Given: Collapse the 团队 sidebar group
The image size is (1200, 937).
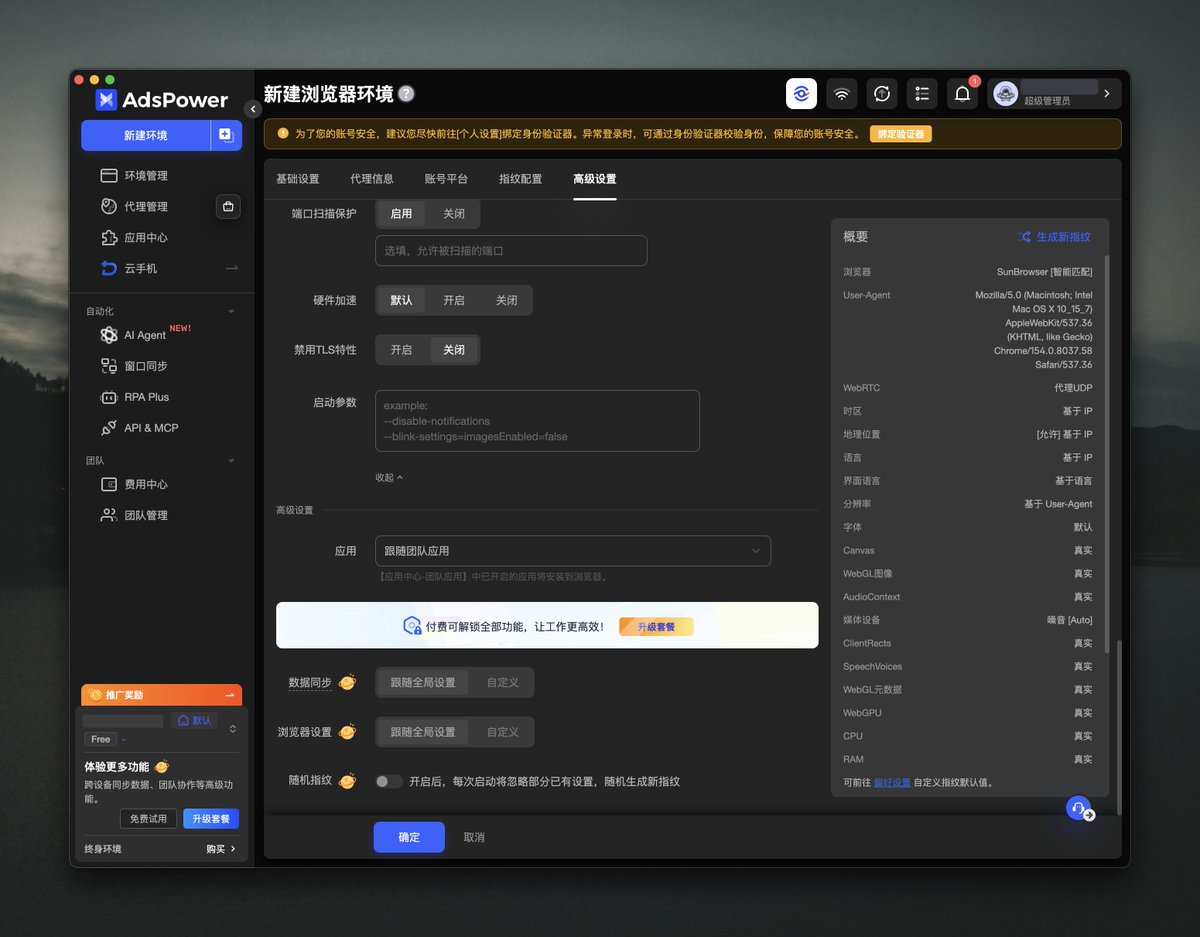Looking at the screenshot, I should coord(231,461).
